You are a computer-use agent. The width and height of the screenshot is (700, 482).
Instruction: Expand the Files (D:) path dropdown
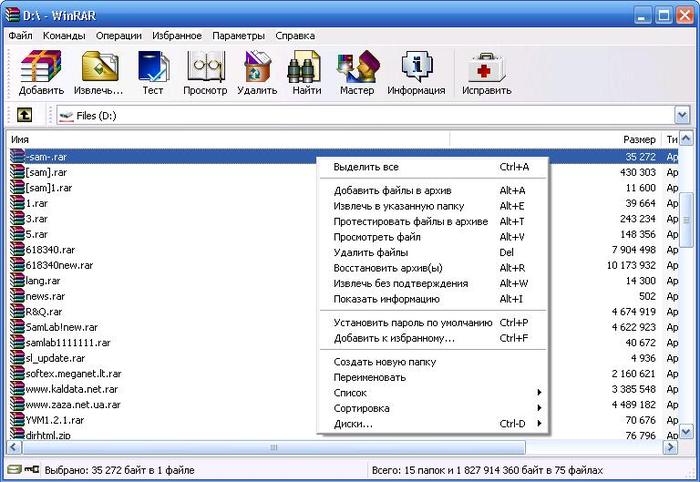pyautogui.click(x=682, y=116)
